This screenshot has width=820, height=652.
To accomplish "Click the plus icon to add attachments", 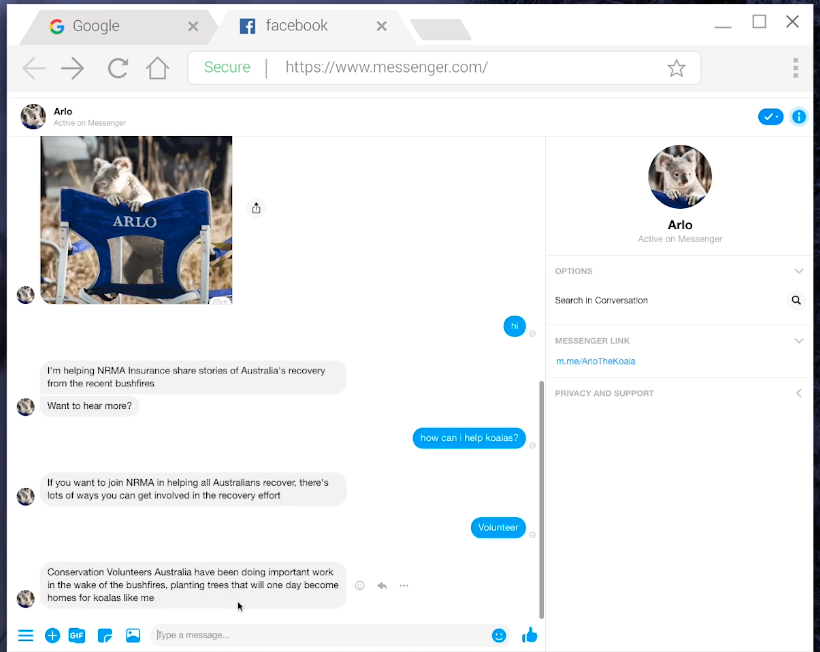I will 52,635.
